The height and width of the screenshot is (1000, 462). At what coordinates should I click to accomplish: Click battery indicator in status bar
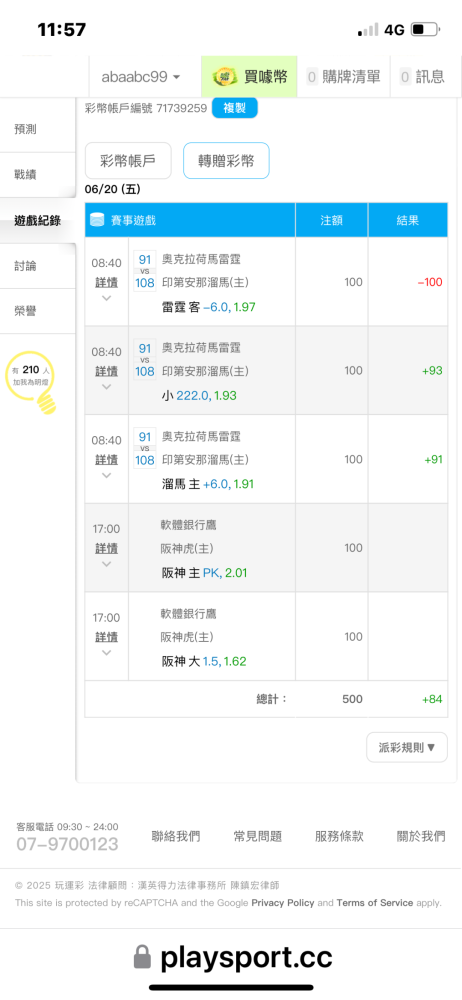click(x=426, y=29)
